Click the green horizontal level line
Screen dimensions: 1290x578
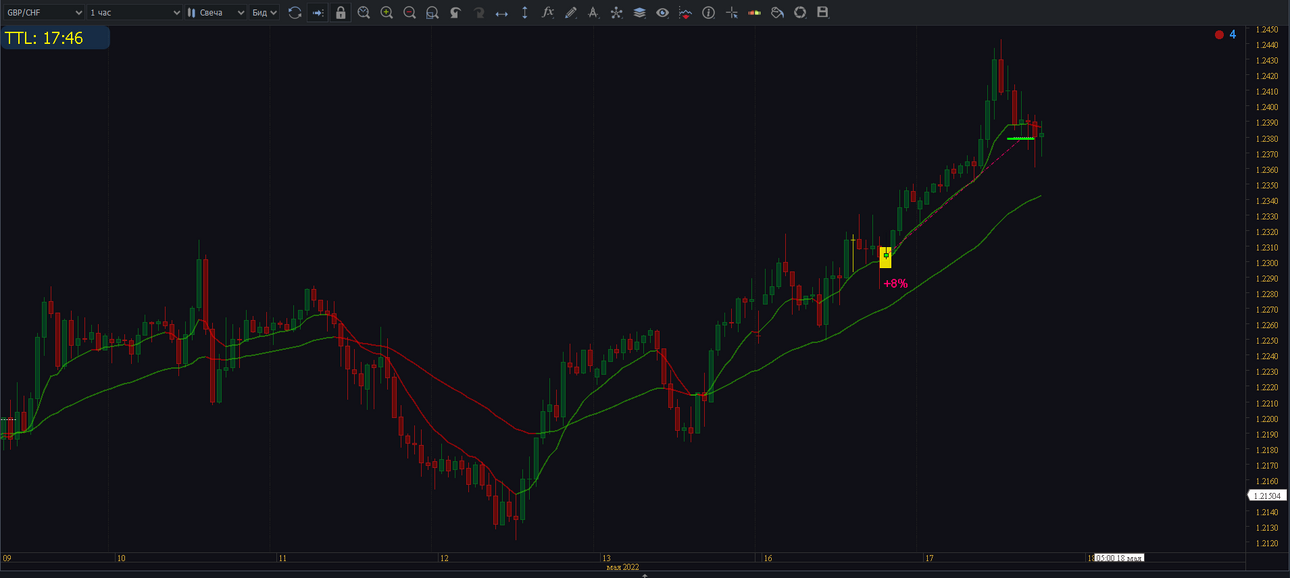coord(1021,138)
